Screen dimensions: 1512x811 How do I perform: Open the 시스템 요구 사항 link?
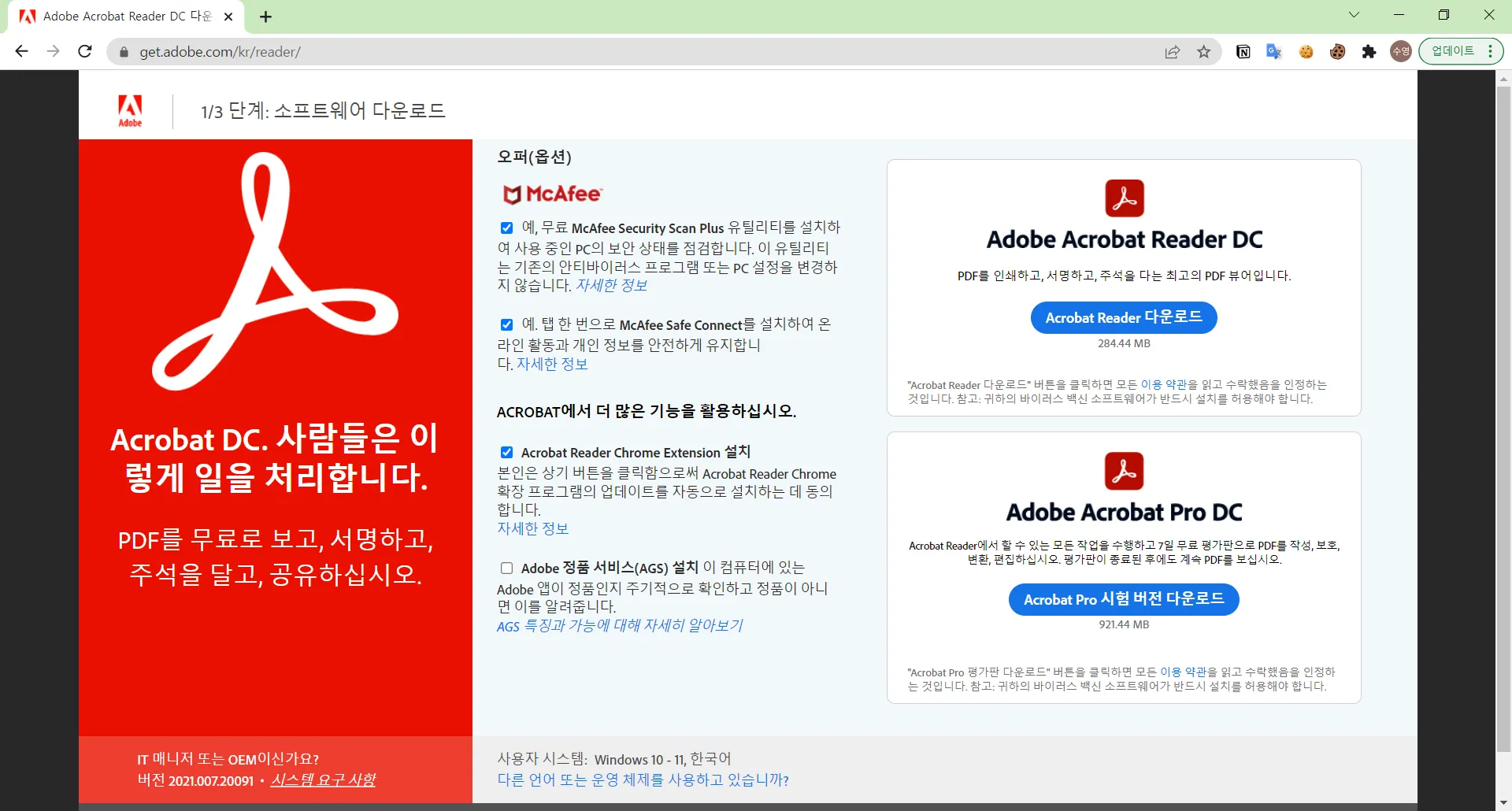(x=323, y=780)
